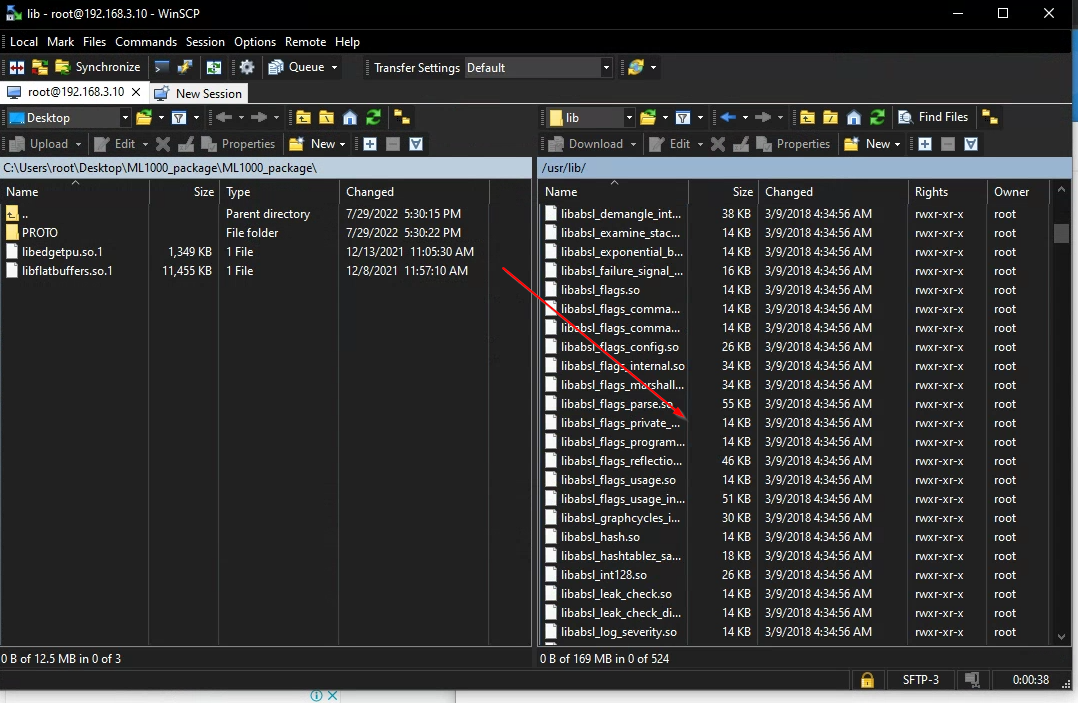
Task: Go to local root directory icon
Action: [327, 118]
